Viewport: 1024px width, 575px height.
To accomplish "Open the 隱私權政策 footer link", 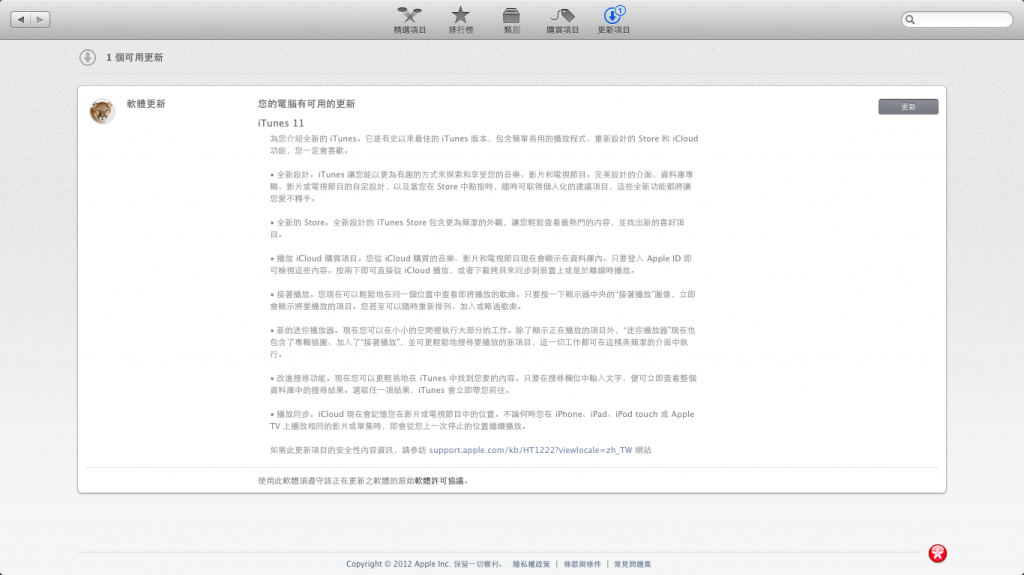I will (531, 564).
